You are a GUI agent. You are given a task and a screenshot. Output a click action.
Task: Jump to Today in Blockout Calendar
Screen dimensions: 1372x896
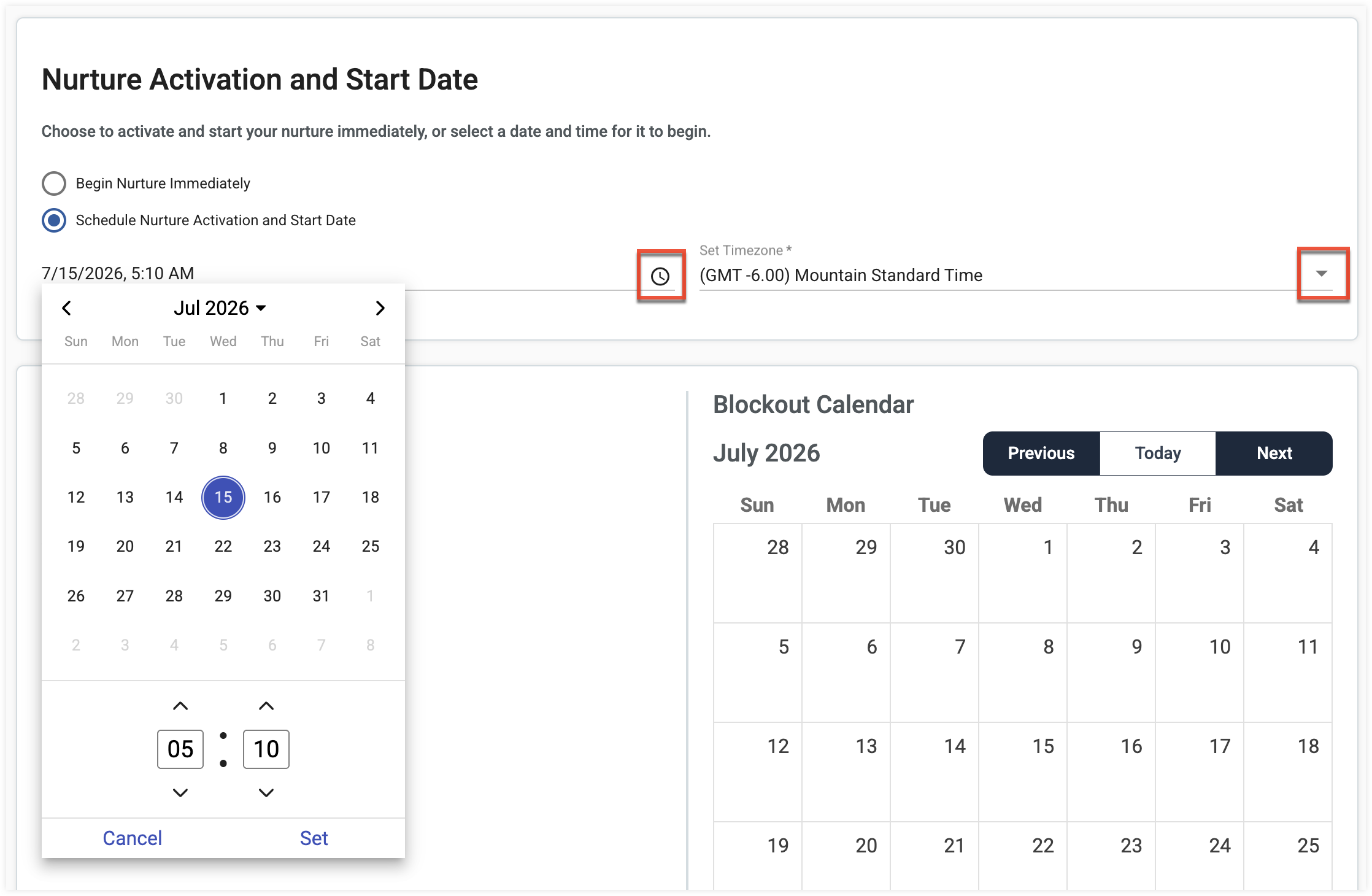pyautogui.click(x=1158, y=454)
